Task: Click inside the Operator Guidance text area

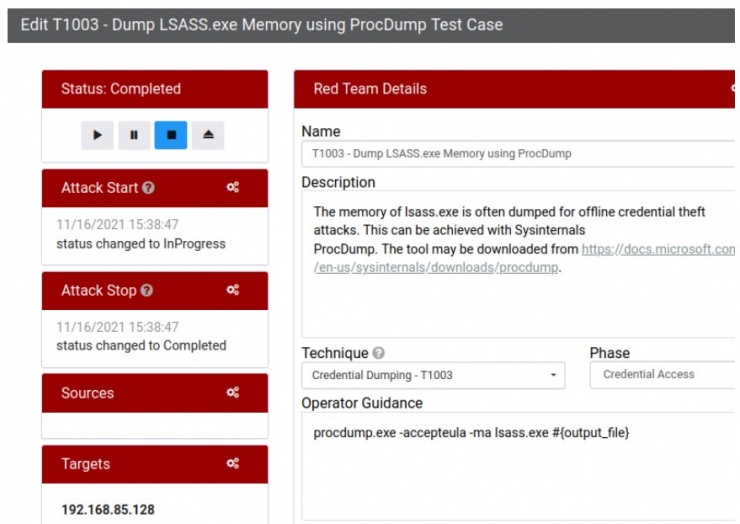Action: pos(518,466)
